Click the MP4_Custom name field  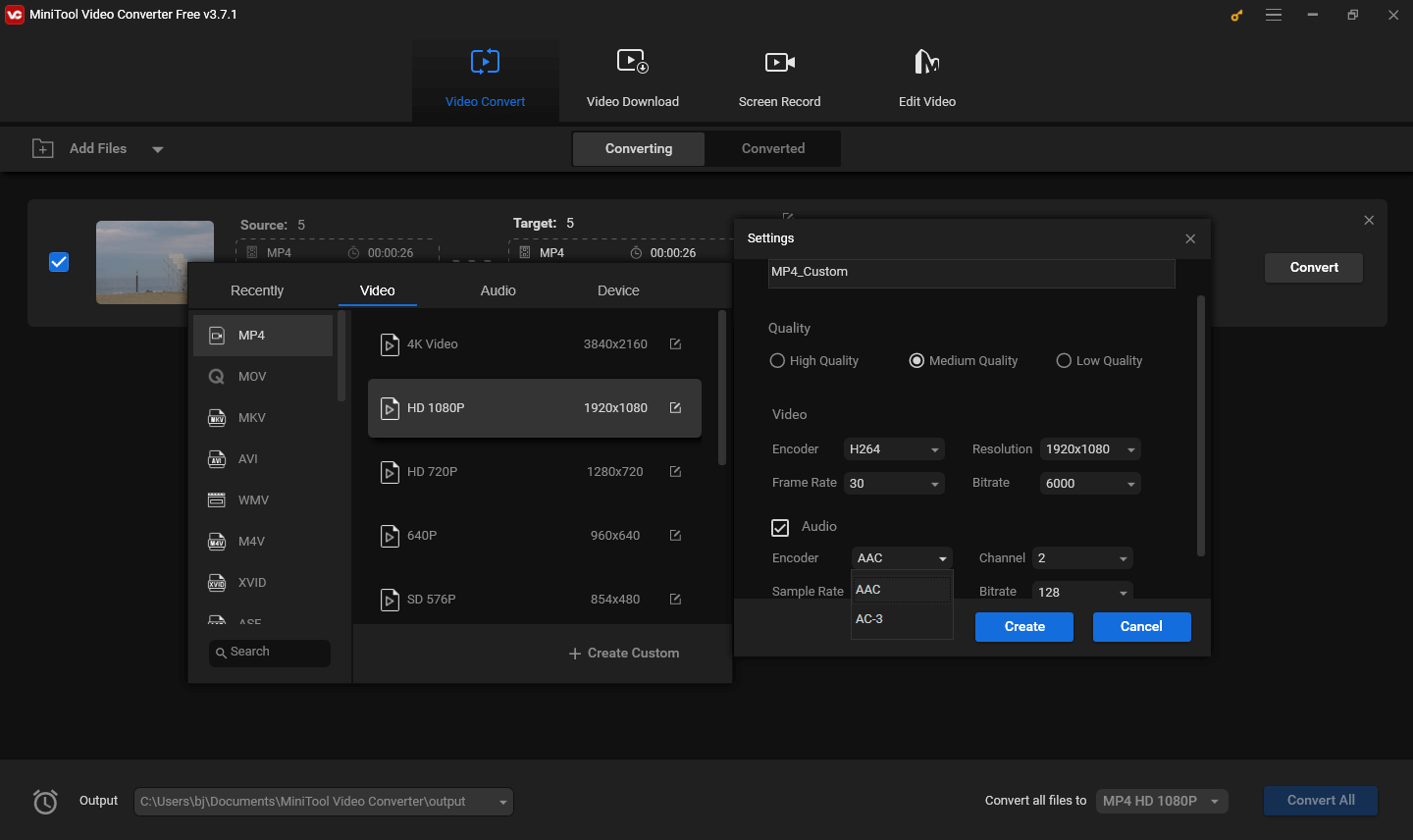point(971,273)
